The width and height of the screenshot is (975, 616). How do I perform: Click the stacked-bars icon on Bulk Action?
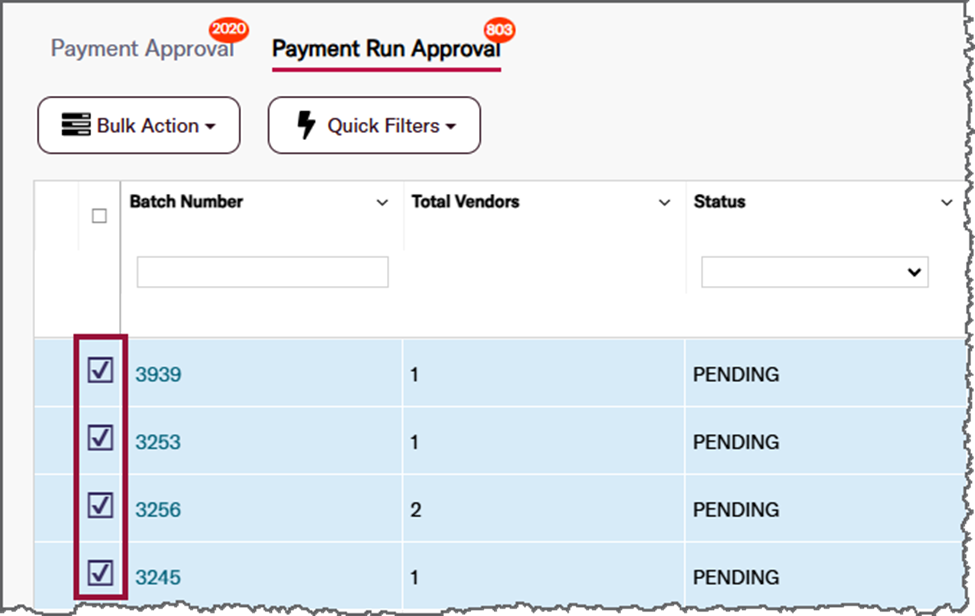coord(75,126)
